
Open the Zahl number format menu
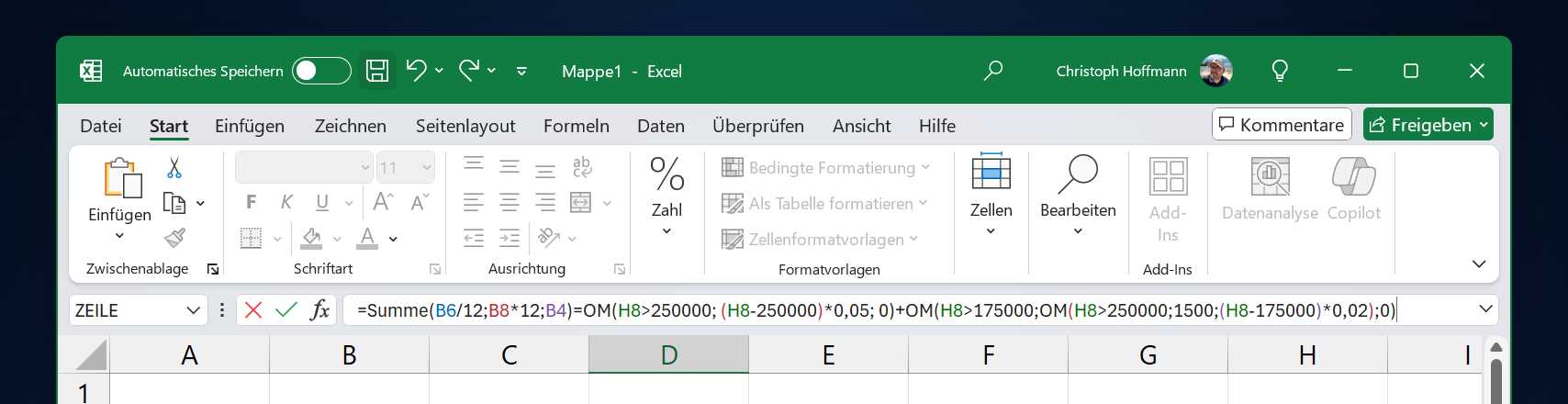[x=667, y=196]
